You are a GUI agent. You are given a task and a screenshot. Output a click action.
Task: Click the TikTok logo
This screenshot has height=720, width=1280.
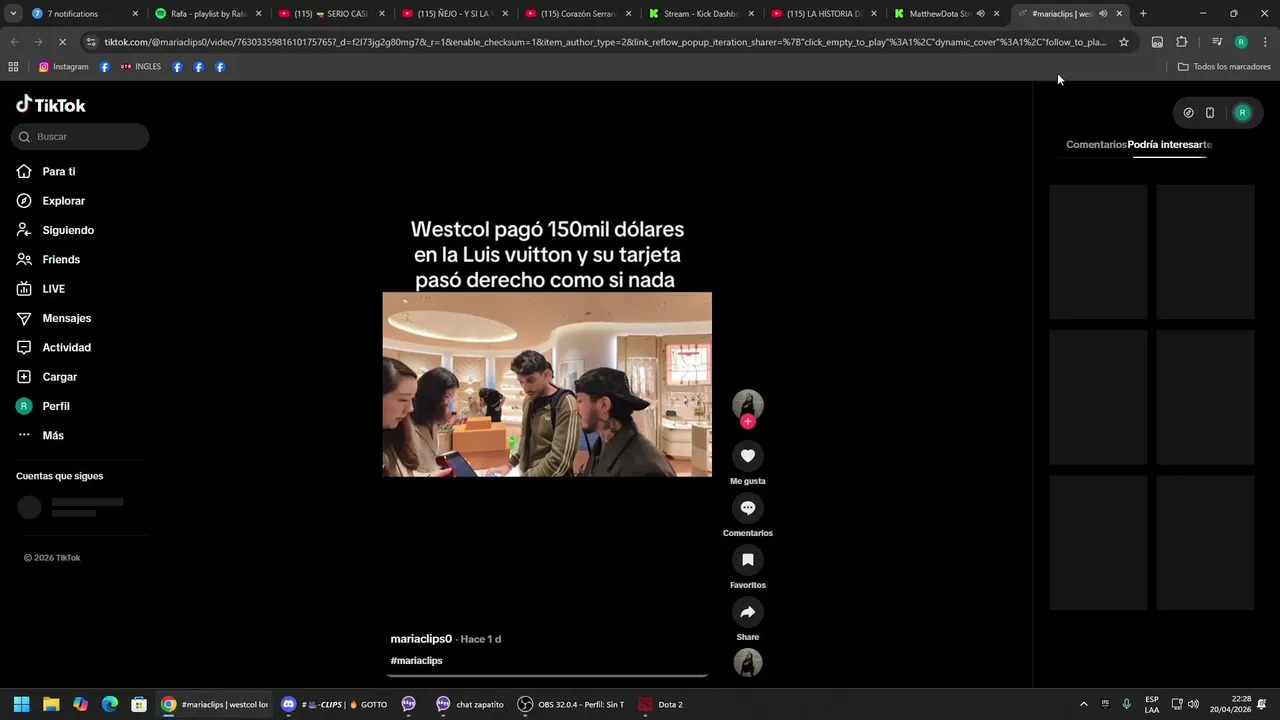[51, 105]
